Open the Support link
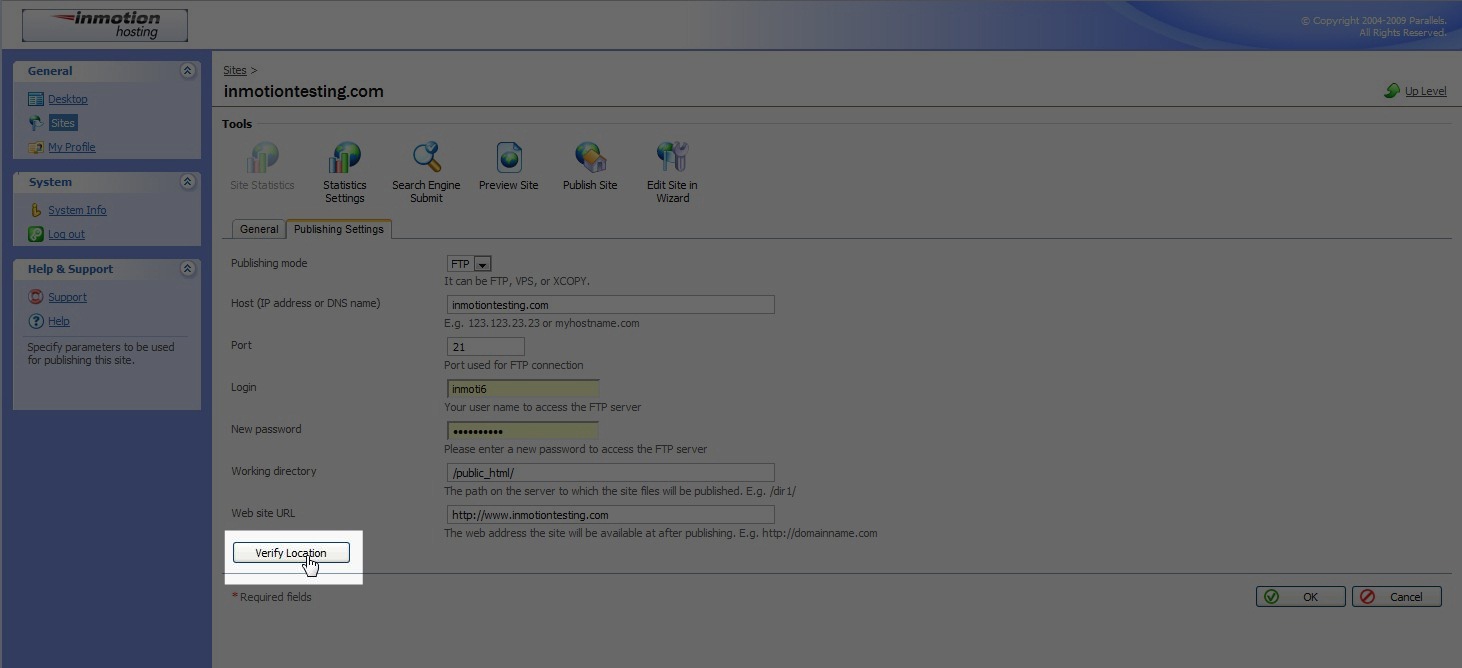This screenshot has width=1462, height=668. pyautogui.click(x=67, y=297)
